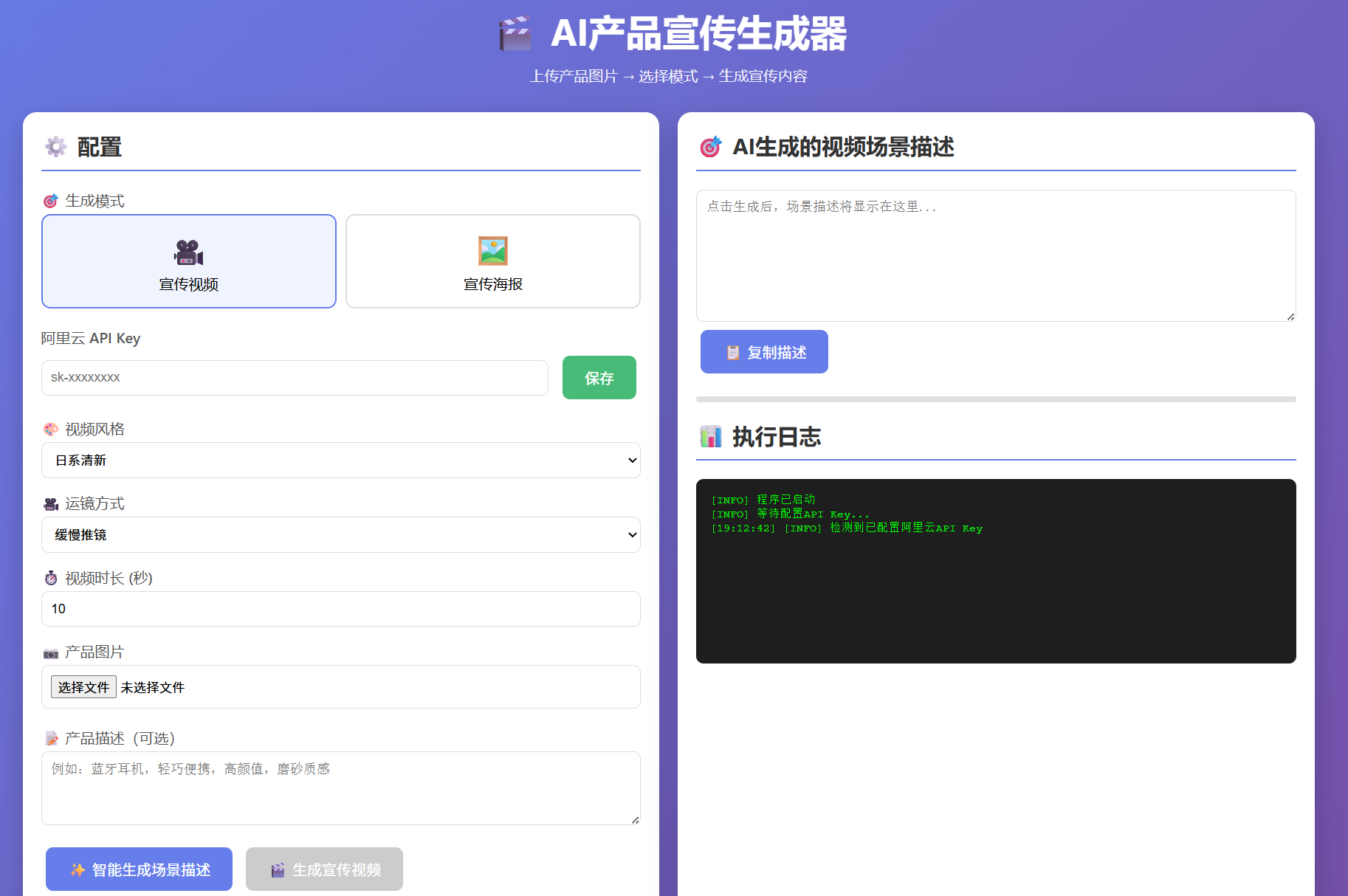Save the API key with 保存 button
This screenshot has height=896, width=1348.
coord(599,378)
